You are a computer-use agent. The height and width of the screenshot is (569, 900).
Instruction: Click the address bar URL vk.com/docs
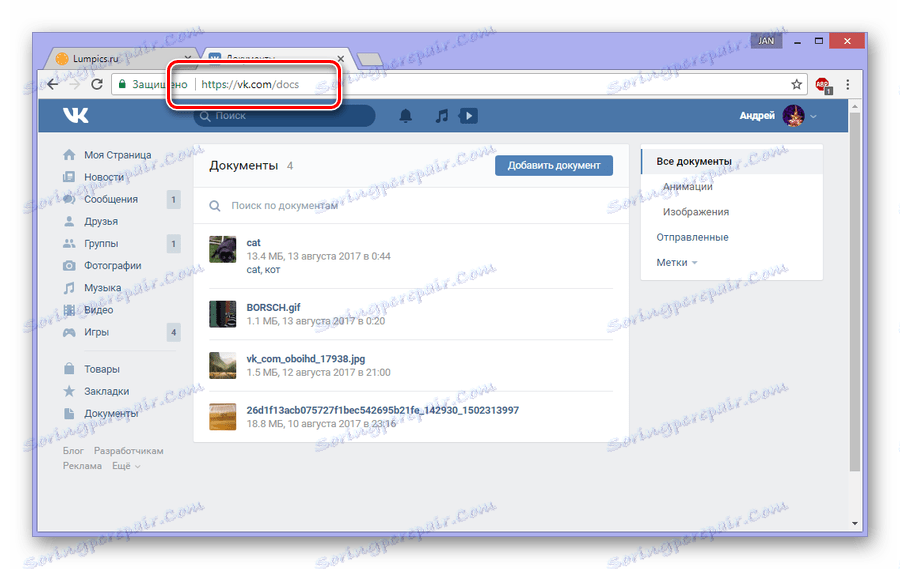[x=250, y=84]
